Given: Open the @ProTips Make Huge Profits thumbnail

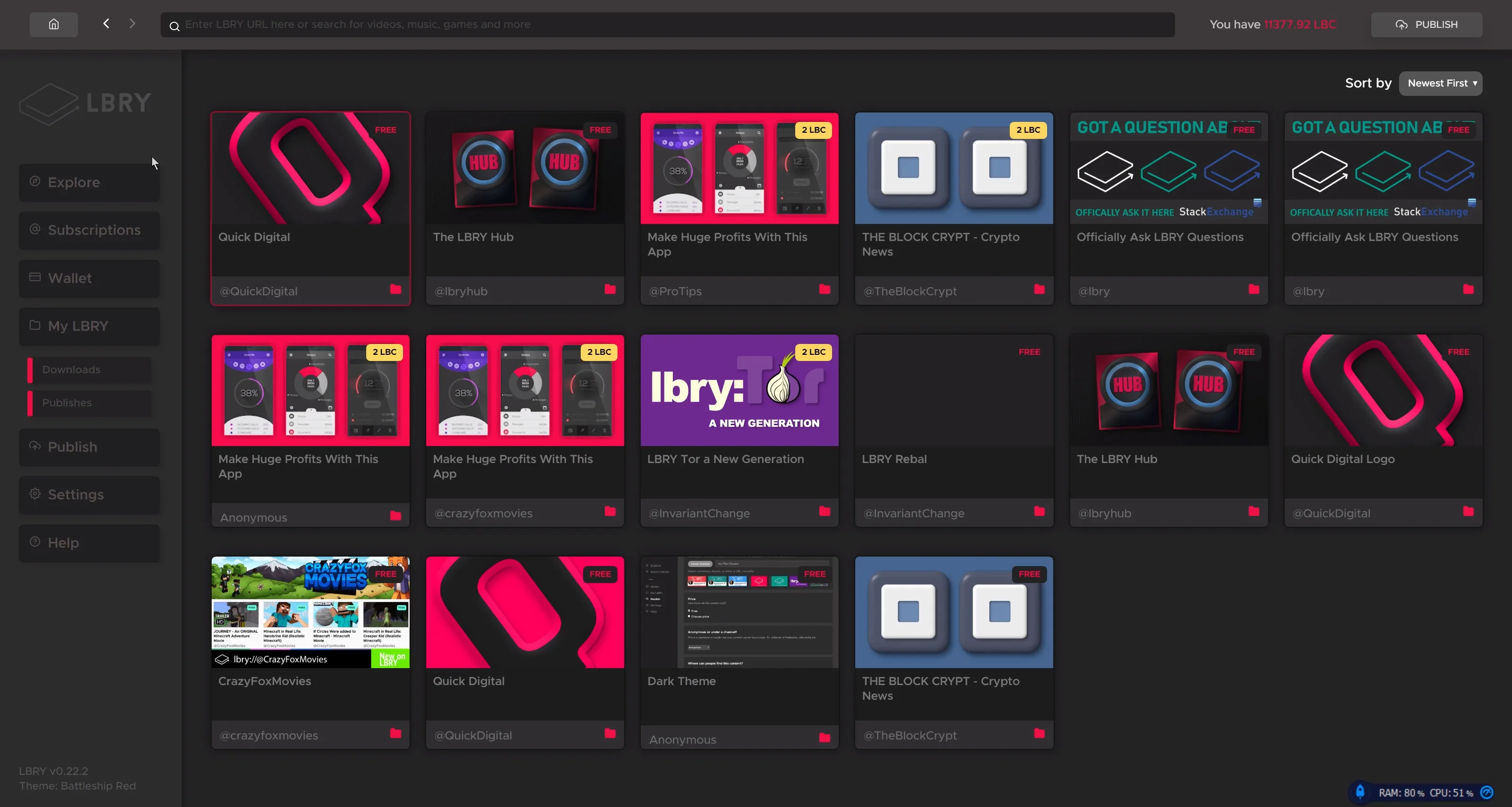Looking at the screenshot, I should [x=739, y=169].
